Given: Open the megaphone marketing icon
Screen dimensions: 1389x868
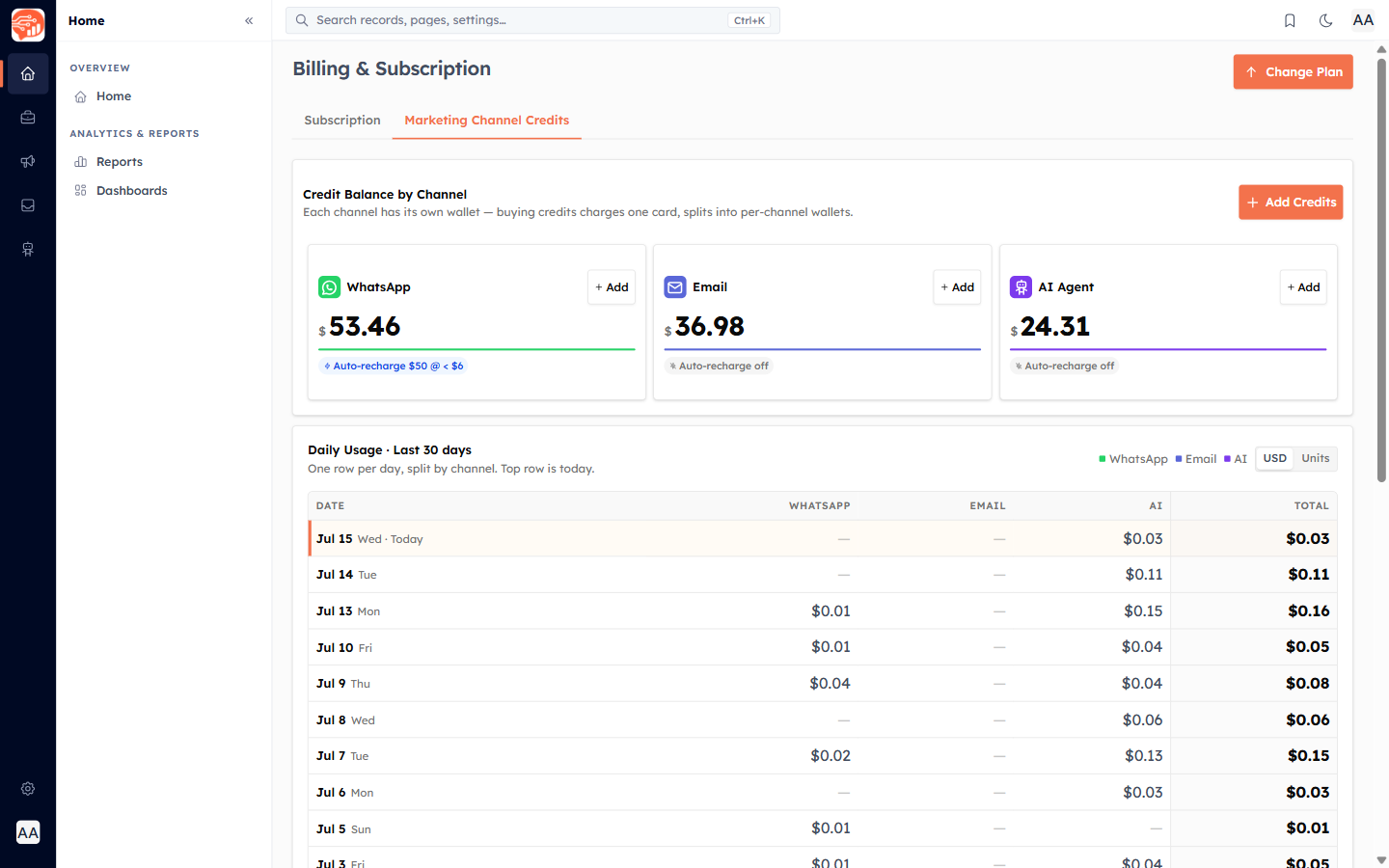Looking at the screenshot, I should (28, 161).
